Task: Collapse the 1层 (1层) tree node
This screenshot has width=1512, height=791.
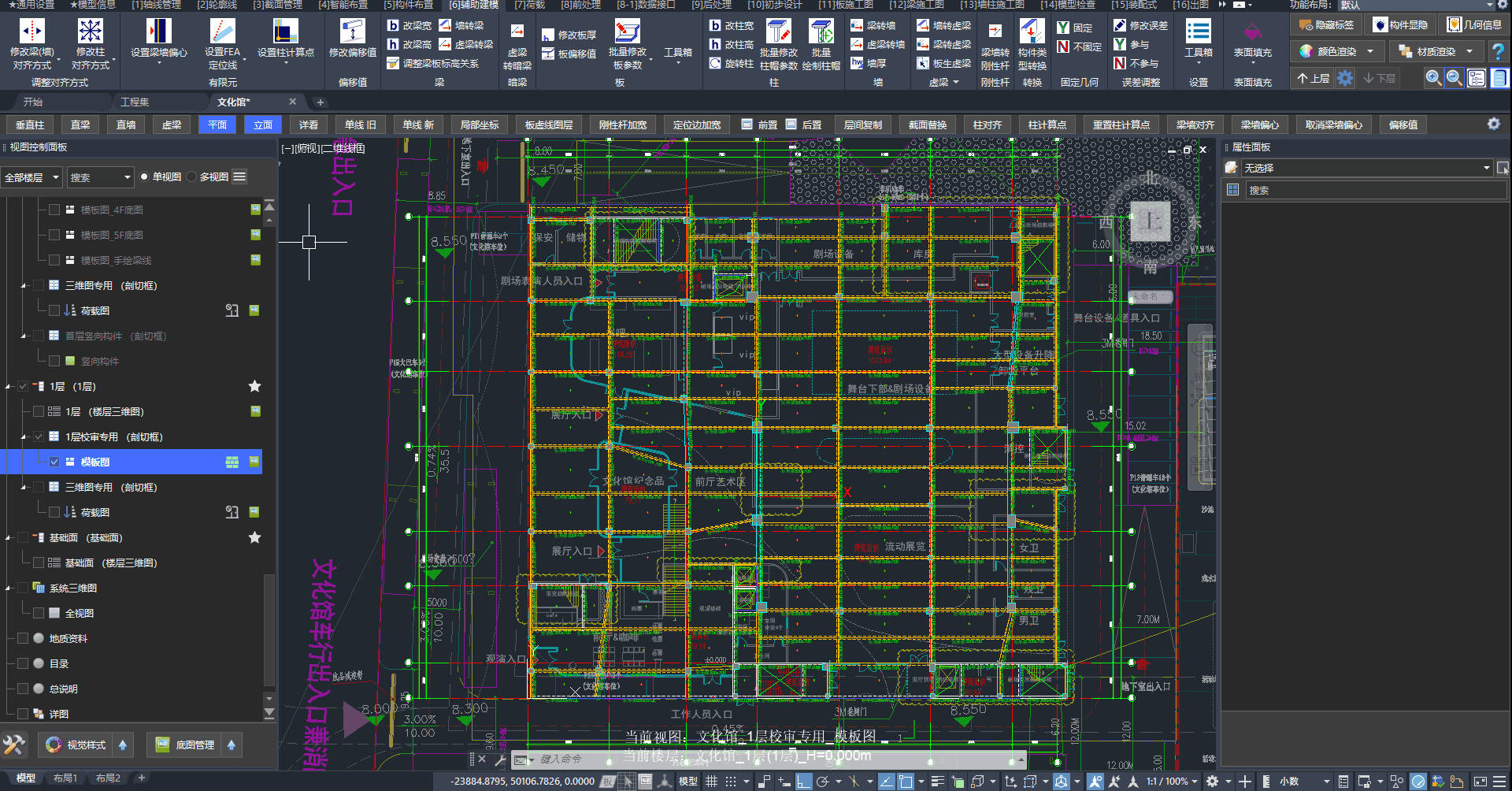Action: pos(8,386)
